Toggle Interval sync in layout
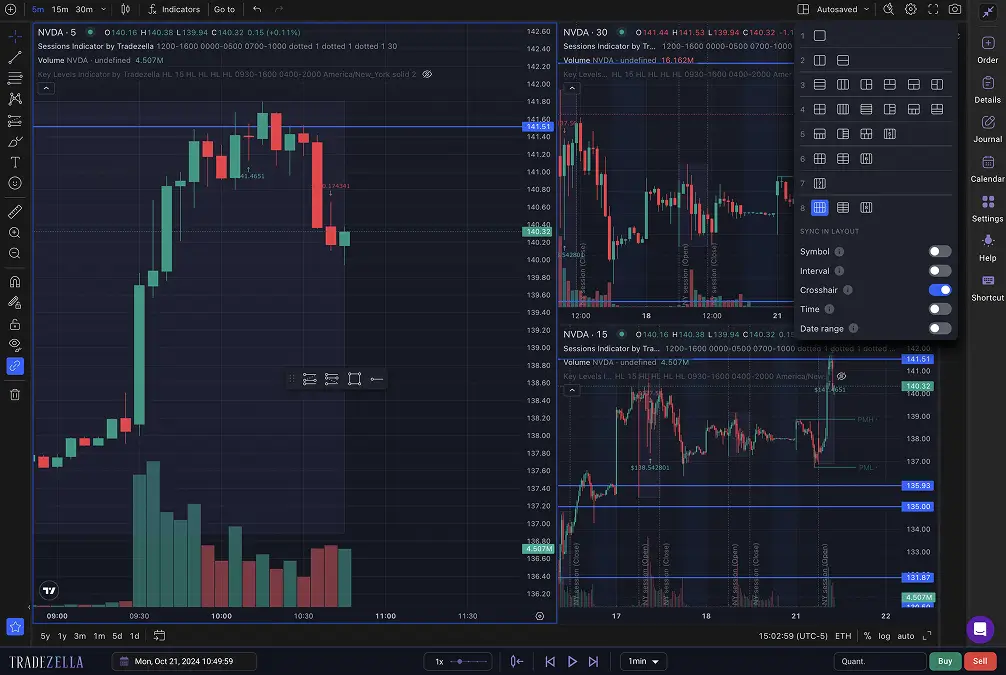Image resolution: width=1006 pixels, height=675 pixels. [x=940, y=271]
